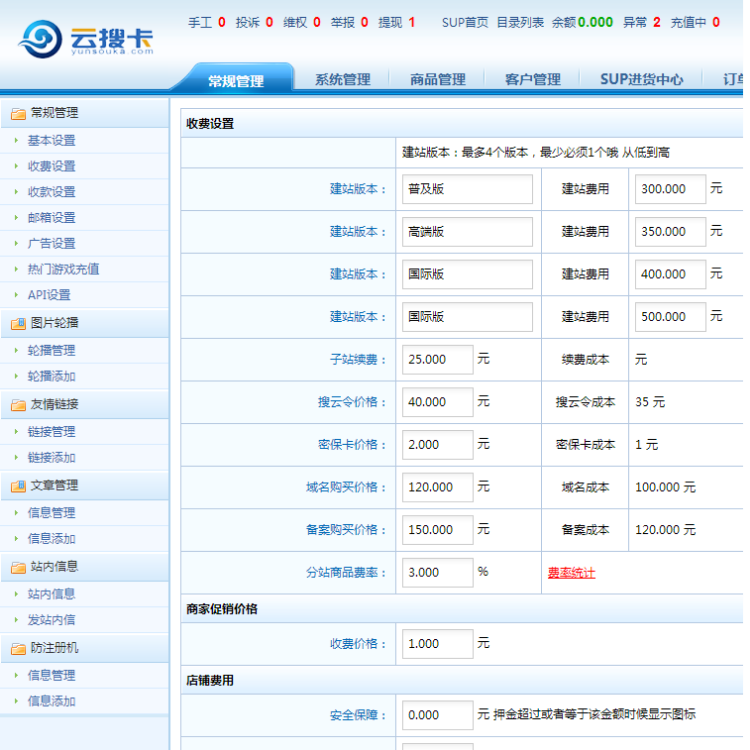Click the 举报 counter in header

(349, 22)
